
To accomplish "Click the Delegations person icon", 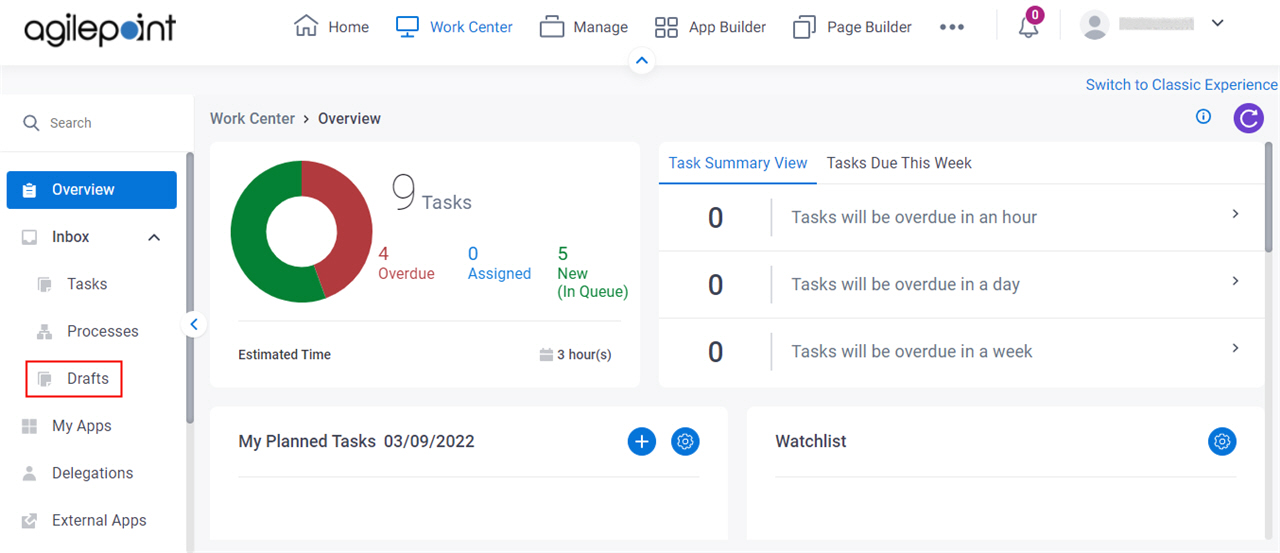I will (x=29, y=473).
